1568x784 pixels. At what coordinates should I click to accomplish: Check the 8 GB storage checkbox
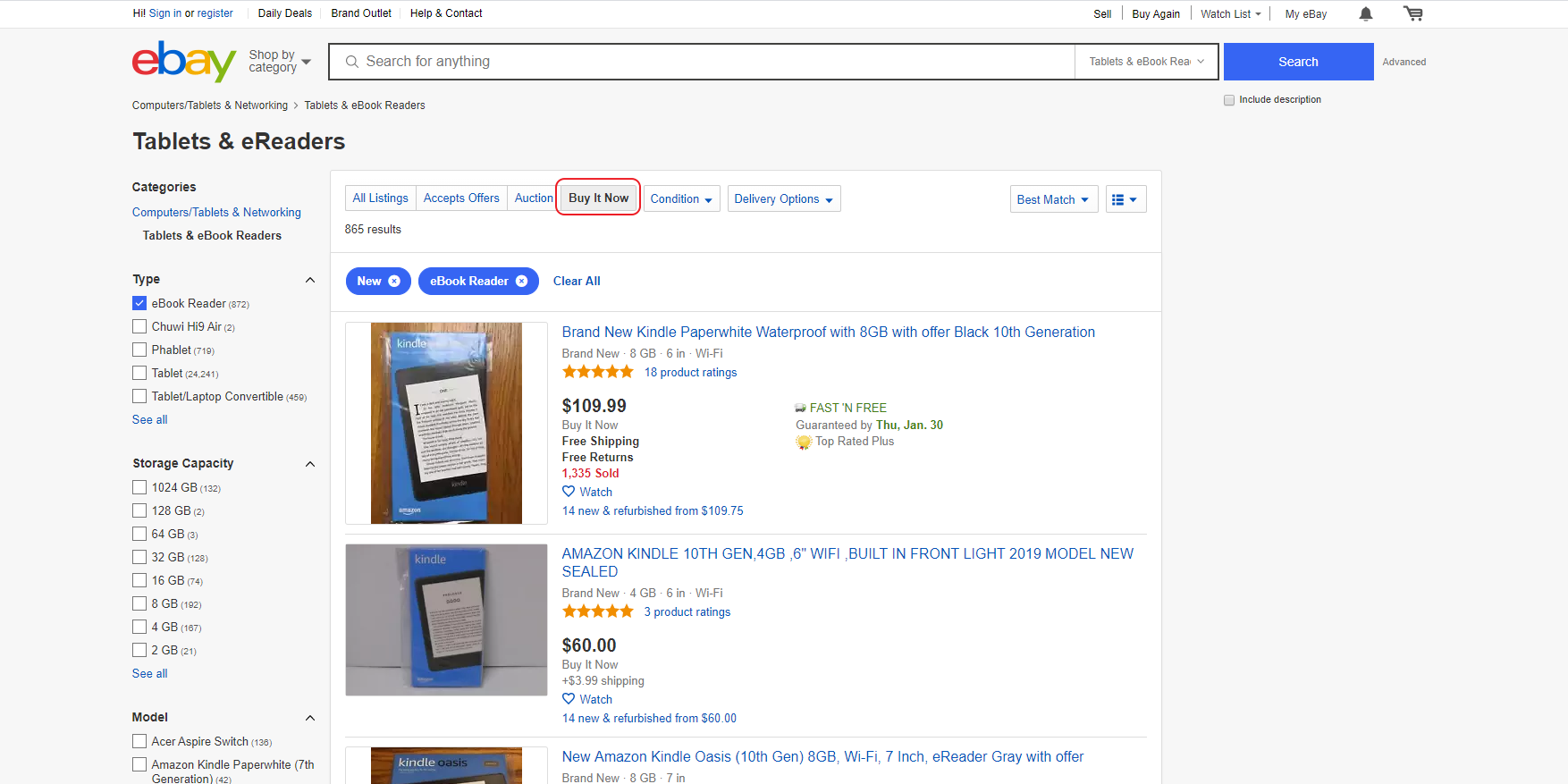(x=139, y=603)
